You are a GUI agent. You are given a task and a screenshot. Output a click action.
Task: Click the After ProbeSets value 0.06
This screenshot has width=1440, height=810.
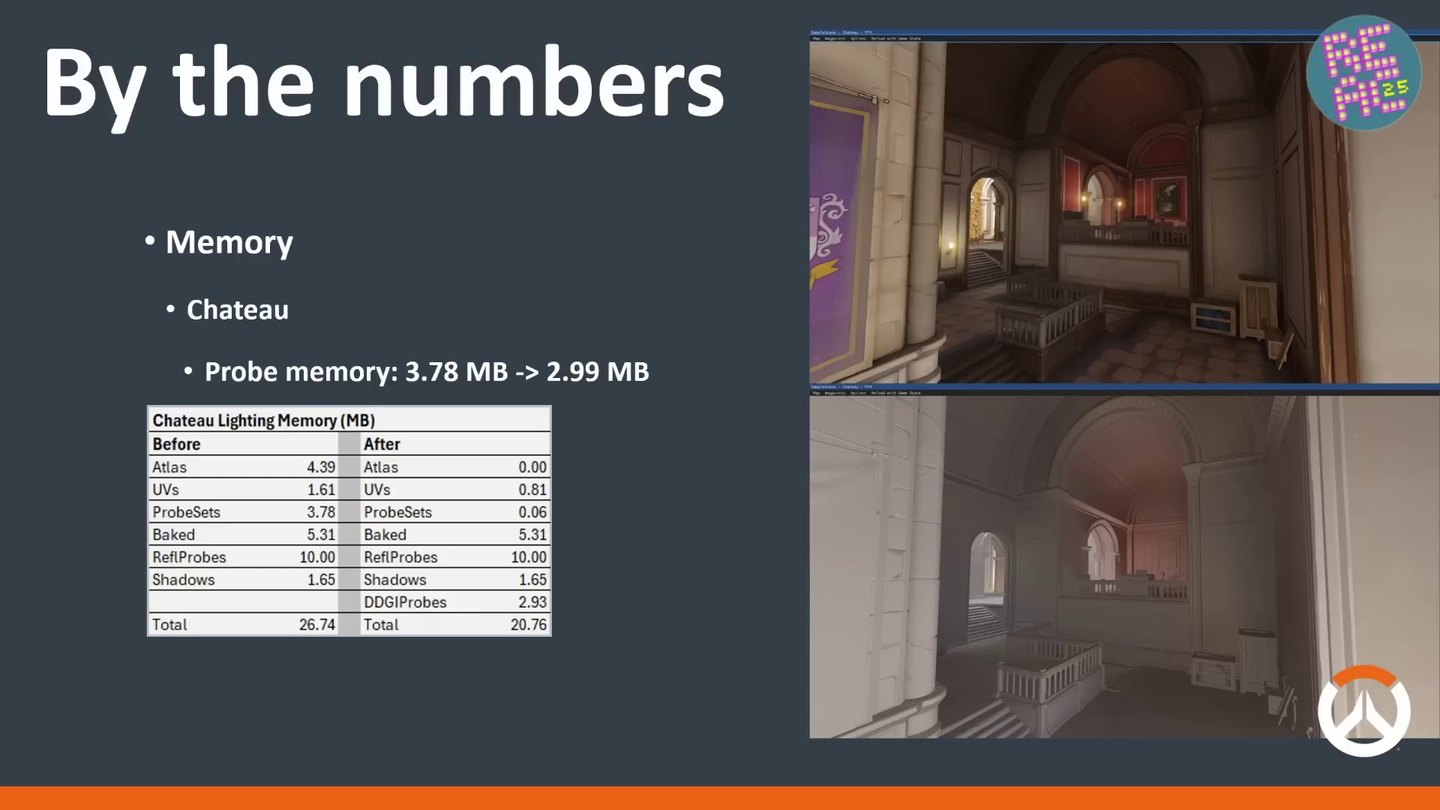click(x=532, y=512)
